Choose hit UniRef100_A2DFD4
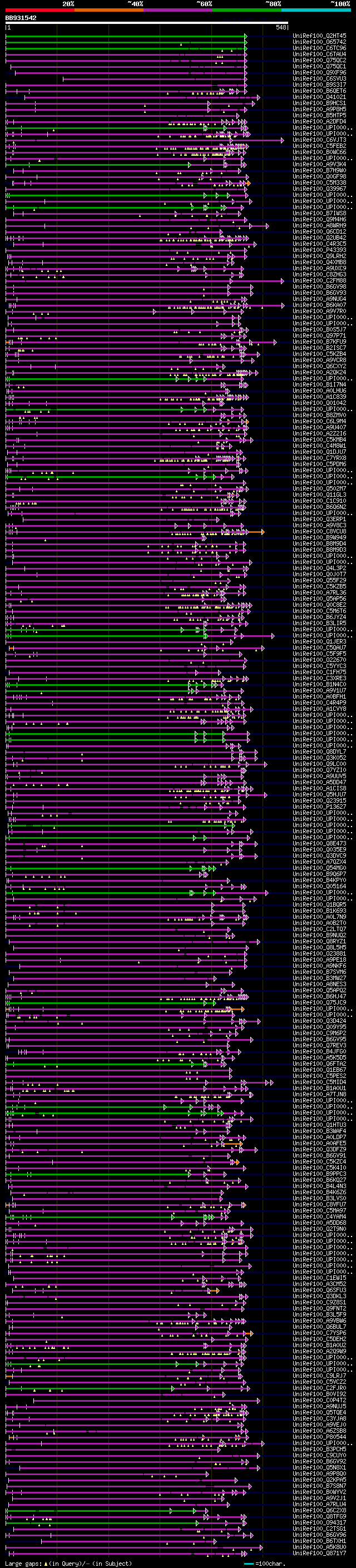This screenshot has width=356, height=1568. pos(319,122)
